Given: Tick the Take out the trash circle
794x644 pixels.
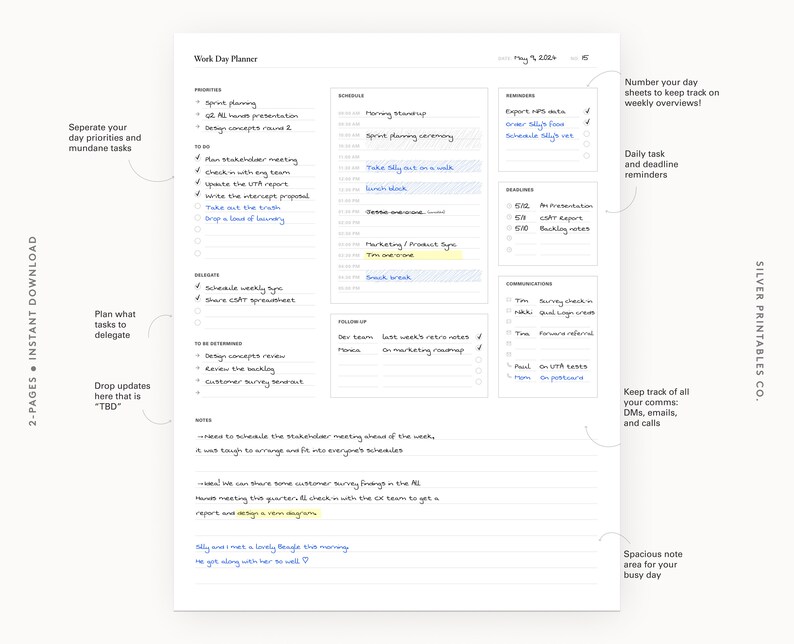Looking at the screenshot, I should 197,206.
